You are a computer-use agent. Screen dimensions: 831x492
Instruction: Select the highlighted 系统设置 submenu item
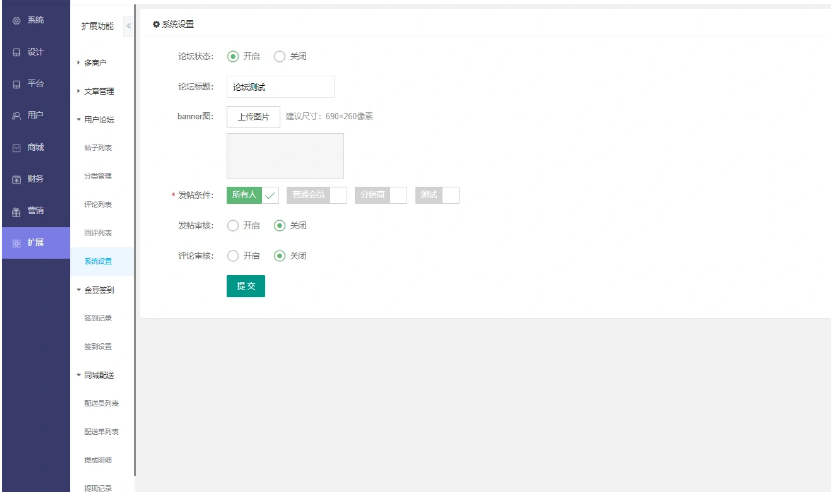pos(101,261)
